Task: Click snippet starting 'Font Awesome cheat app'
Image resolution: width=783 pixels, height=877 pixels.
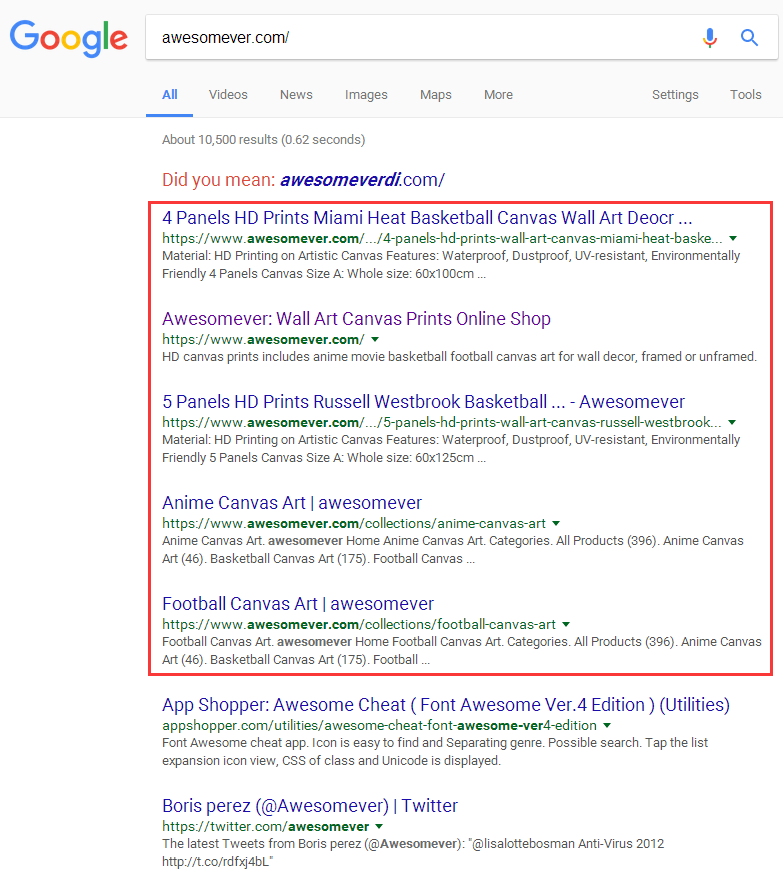Action: (435, 752)
